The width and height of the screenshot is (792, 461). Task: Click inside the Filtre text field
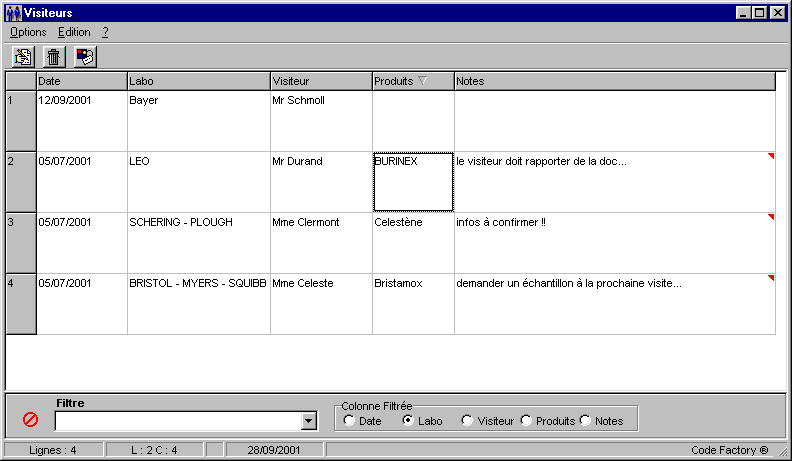coord(178,421)
